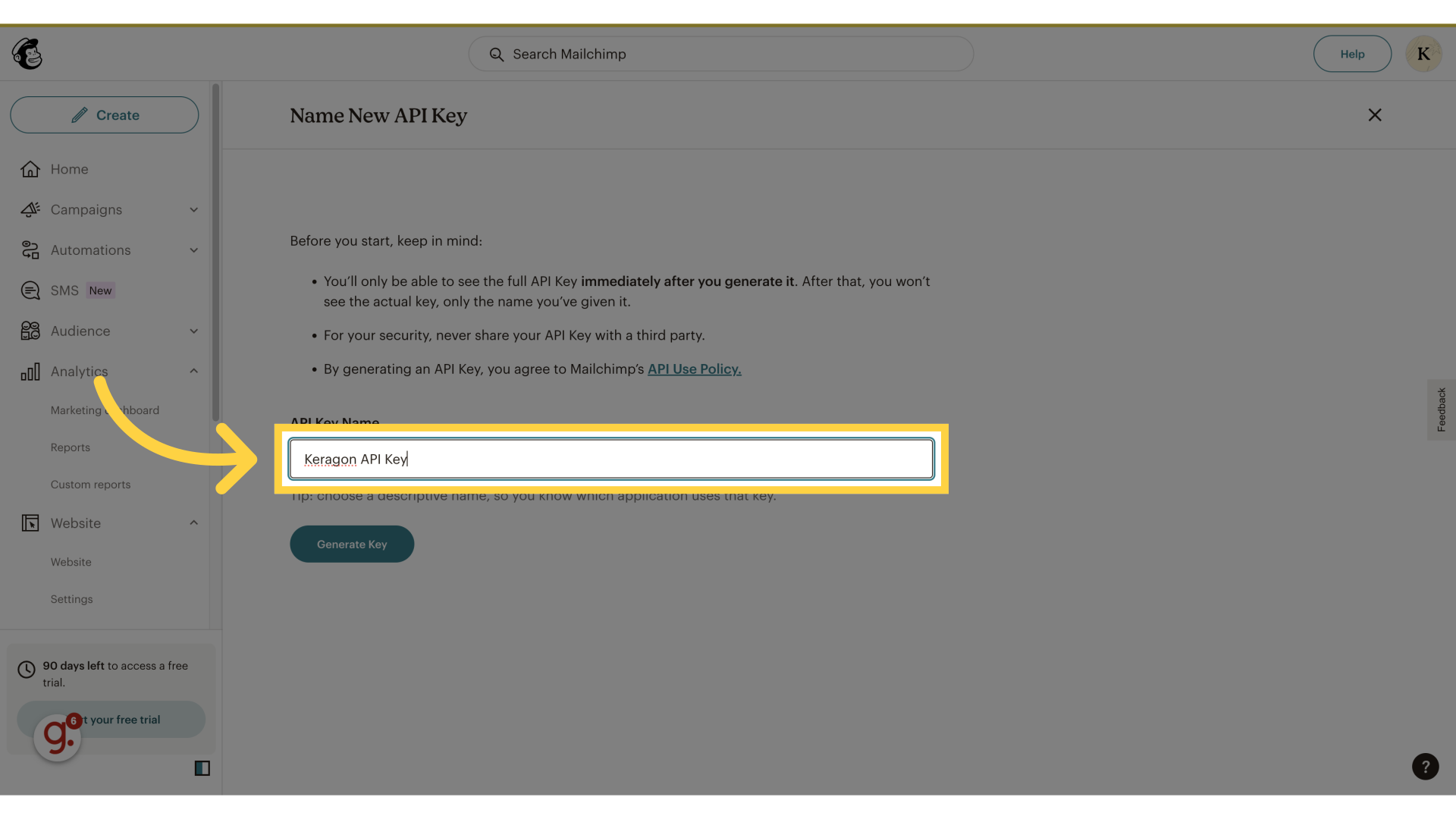1456x819 pixels.
Task: Click the question mark help bubble
Action: [x=1425, y=767]
